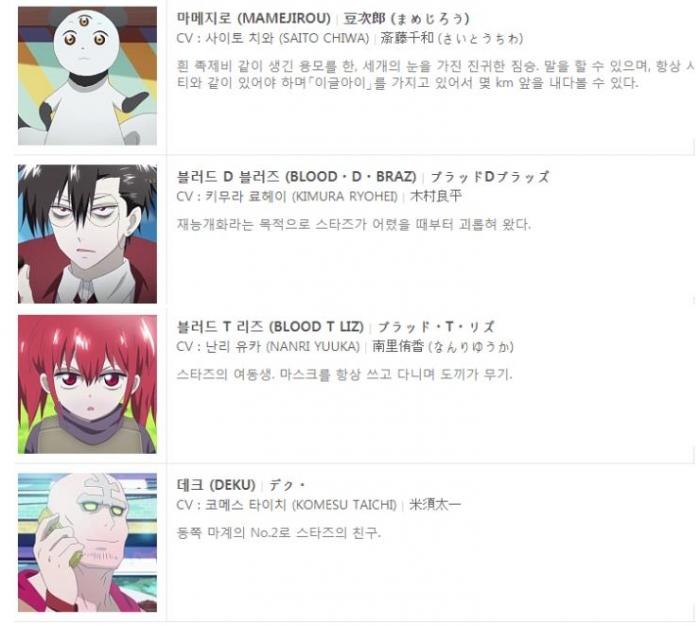700x626 pixels.
Task: Click Braz's description about tormenting Staz
Action: click(354, 224)
